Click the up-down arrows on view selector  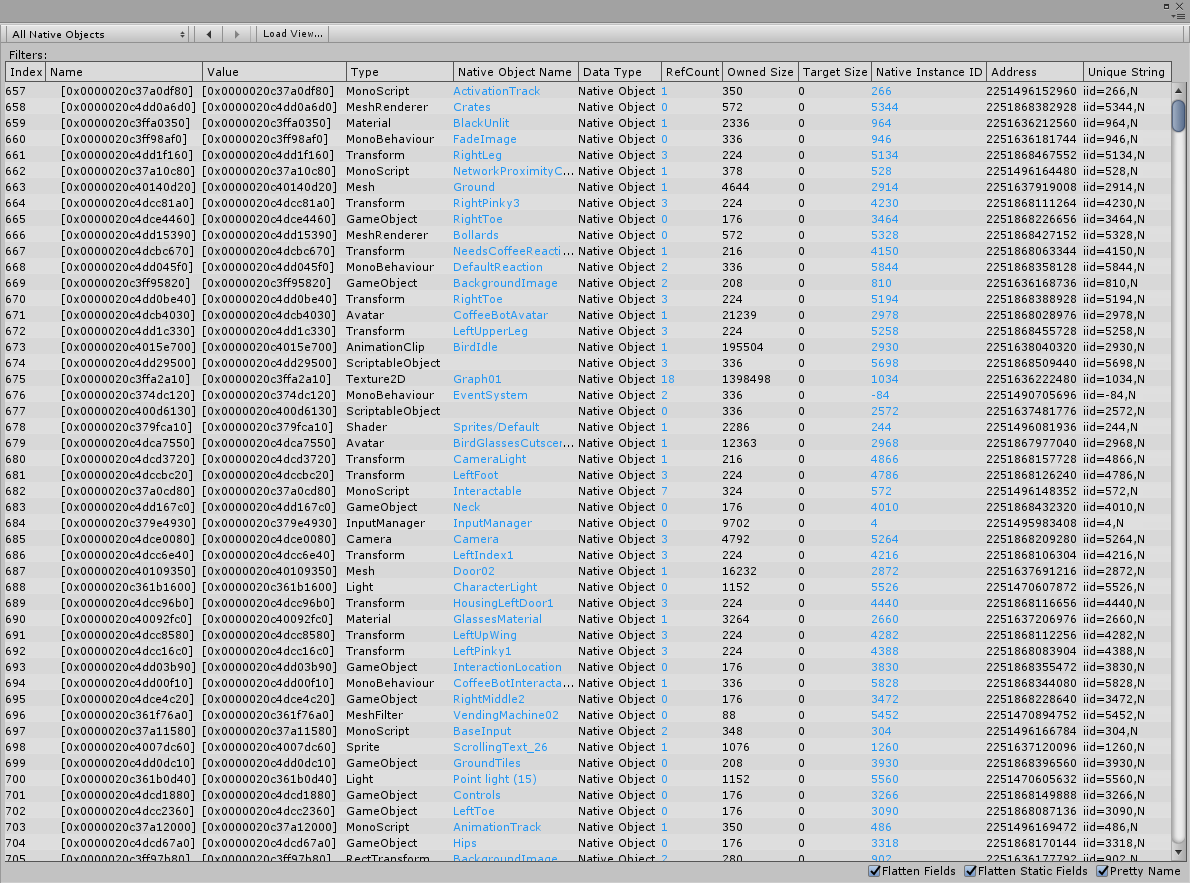tap(180, 33)
